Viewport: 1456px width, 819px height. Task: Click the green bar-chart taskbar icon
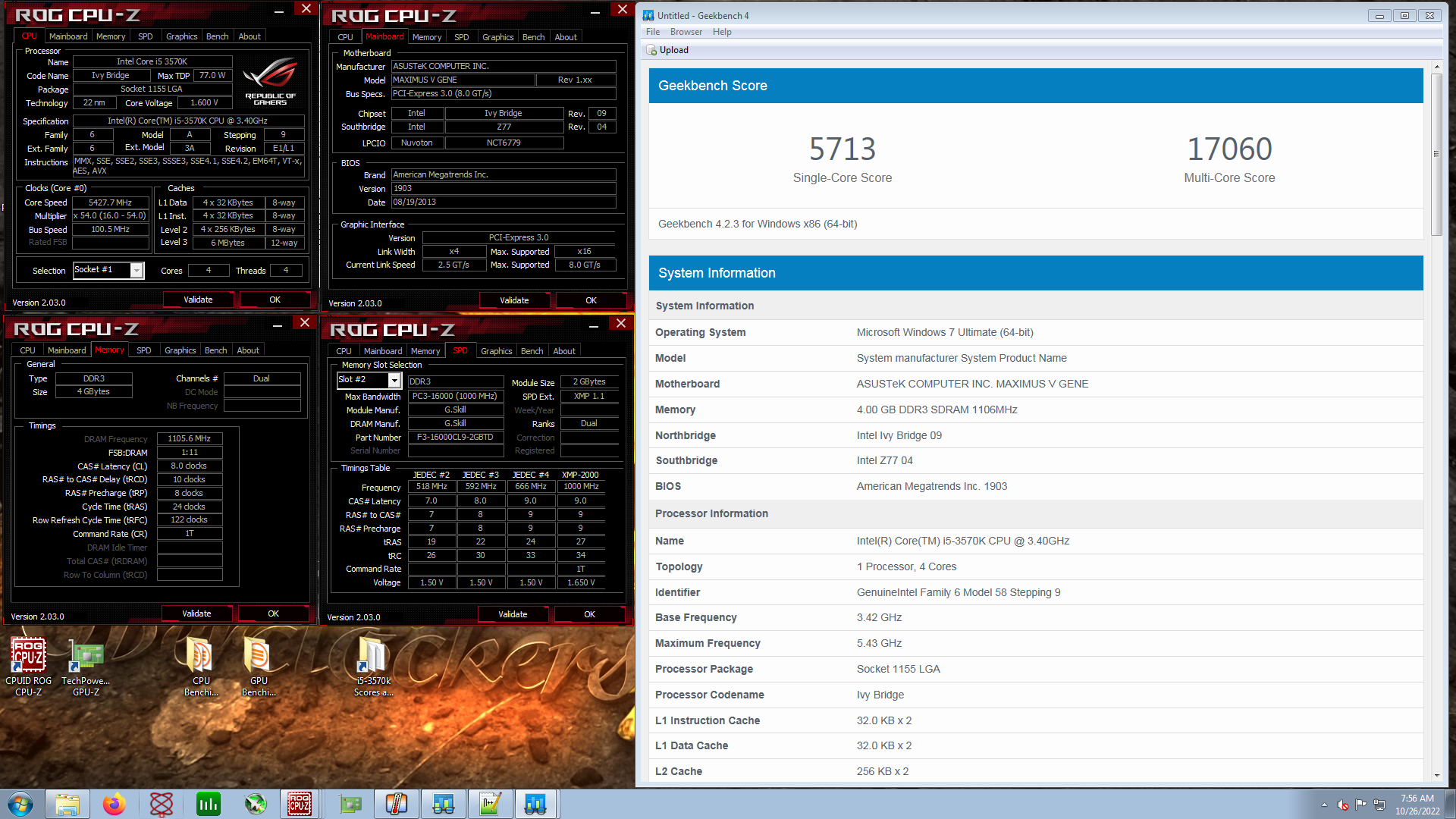[209, 804]
